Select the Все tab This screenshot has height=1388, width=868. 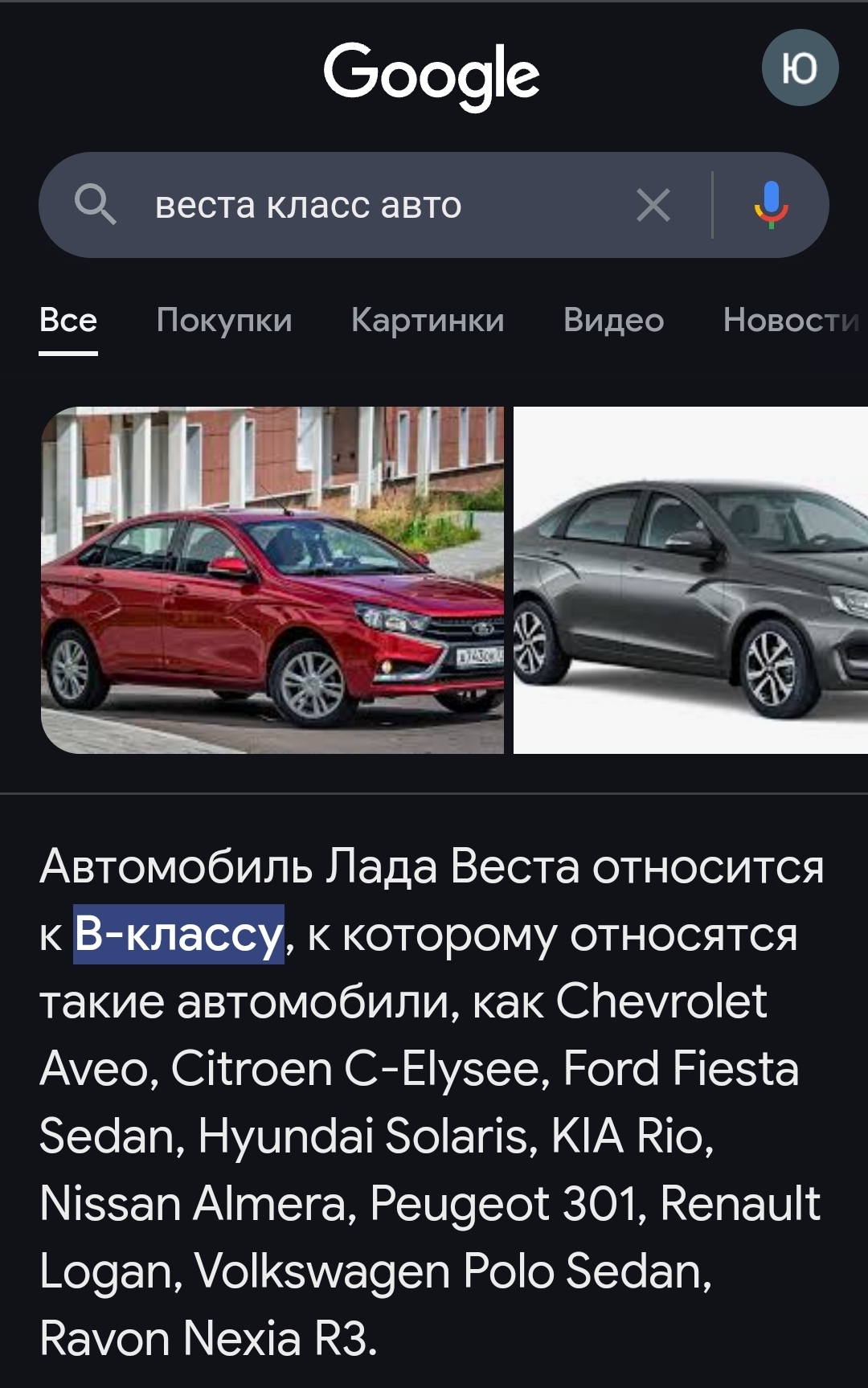(x=68, y=321)
